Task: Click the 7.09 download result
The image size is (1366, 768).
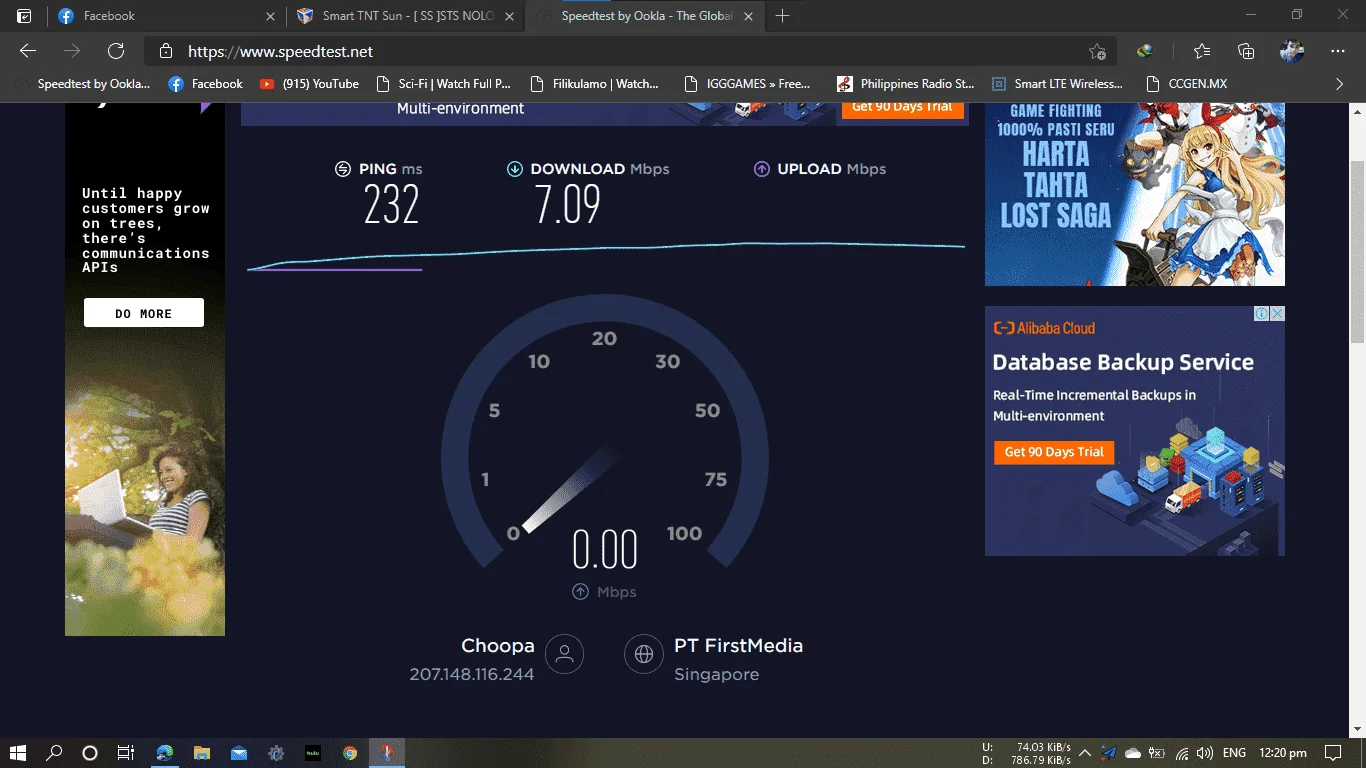Action: click(567, 205)
